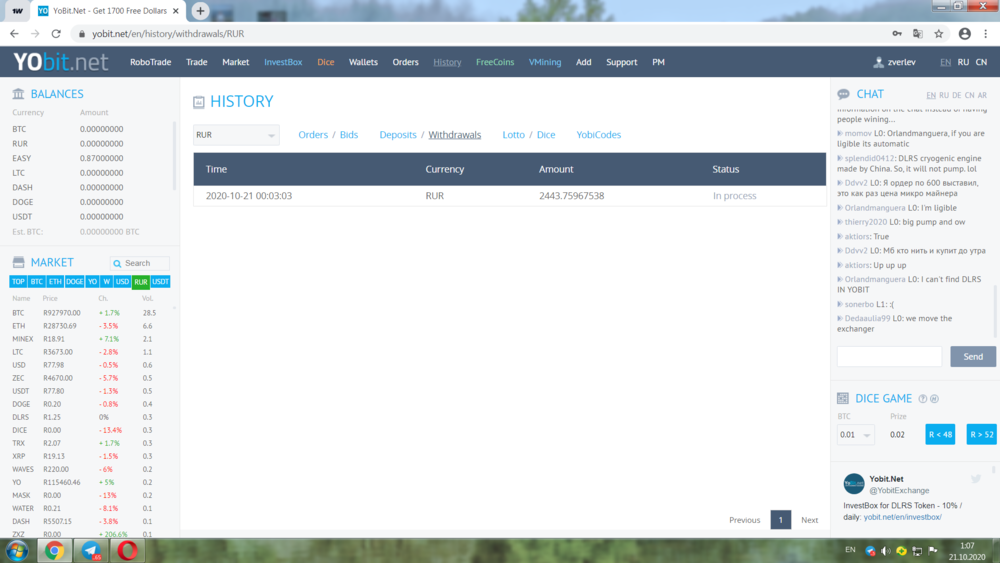Click the second round icon beside Dice Game help
Image resolution: width=1000 pixels, height=563 pixels.
coord(934,398)
